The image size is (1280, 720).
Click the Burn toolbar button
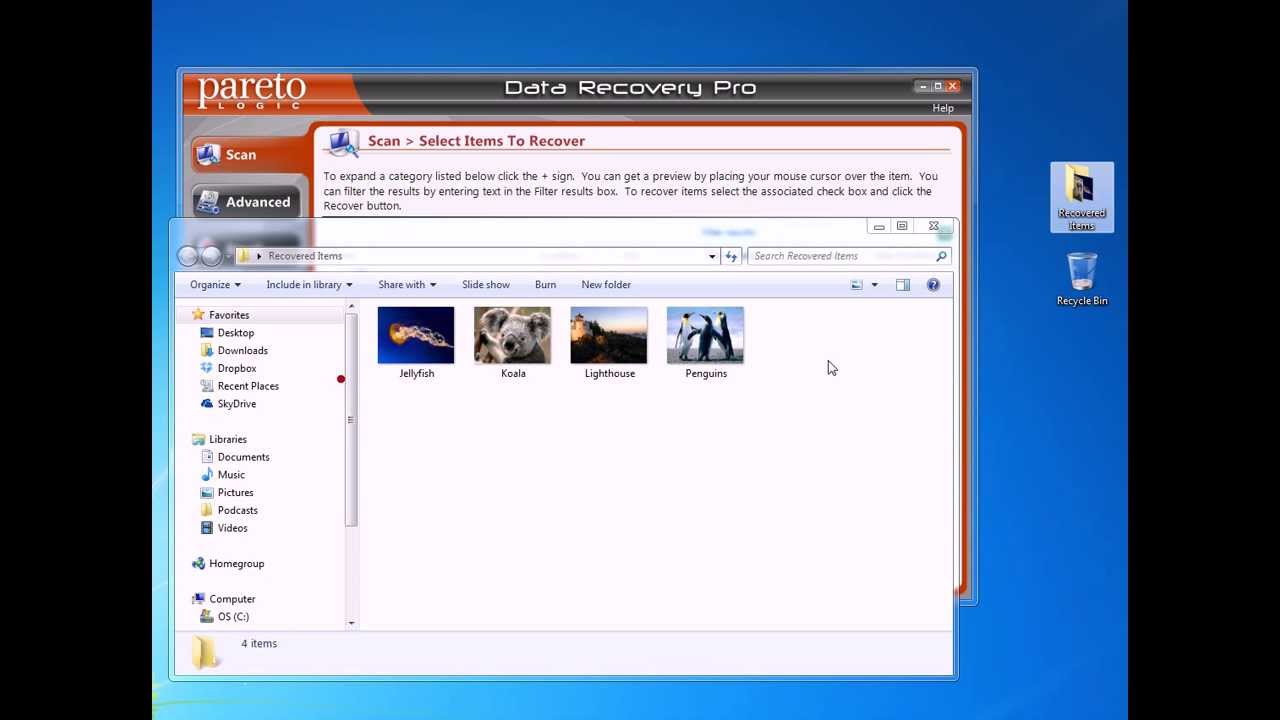[545, 285]
